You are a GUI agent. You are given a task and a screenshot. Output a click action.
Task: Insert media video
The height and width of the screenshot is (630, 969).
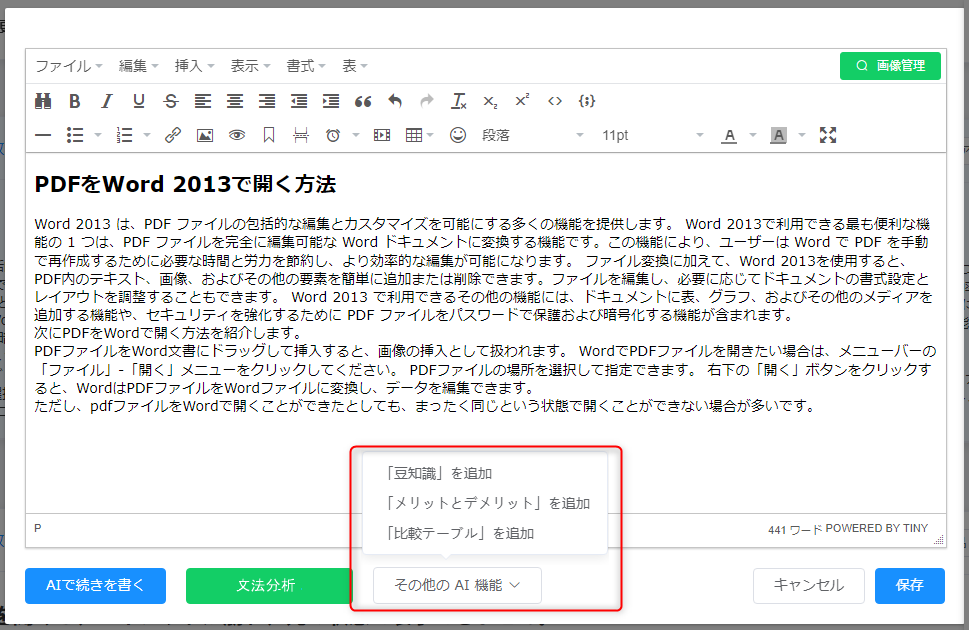click(x=382, y=135)
